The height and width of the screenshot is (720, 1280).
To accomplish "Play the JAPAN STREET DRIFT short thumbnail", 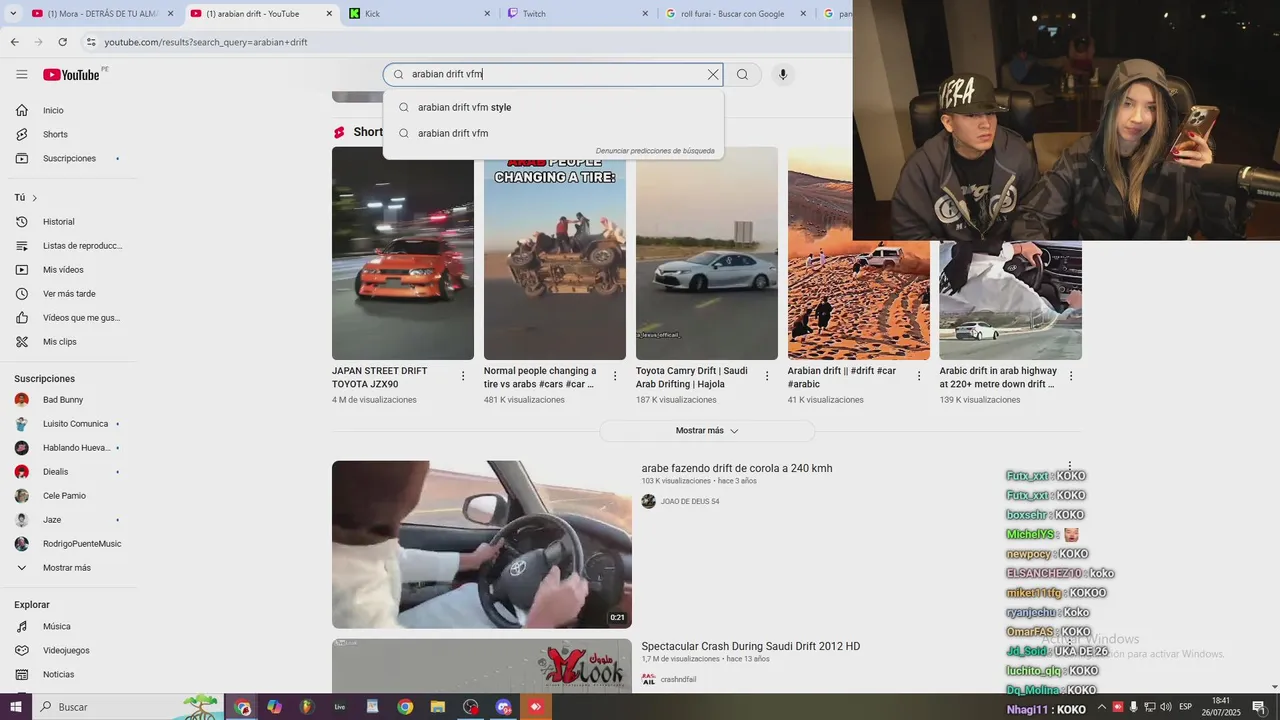I will [403, 253].
